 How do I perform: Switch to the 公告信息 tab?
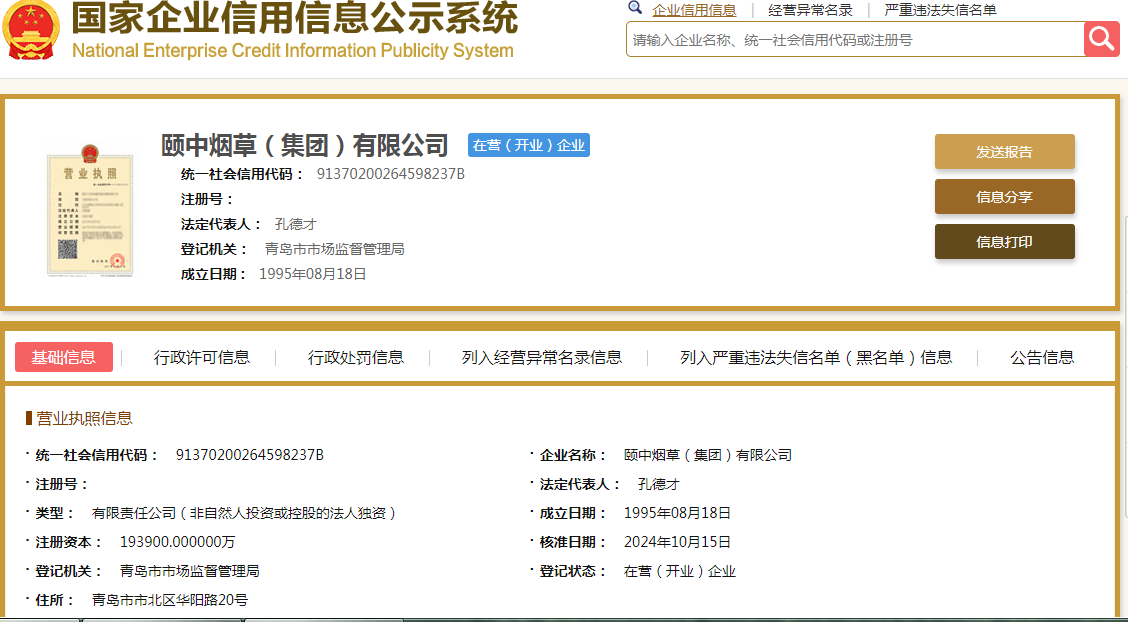(x=1041, y=357)
